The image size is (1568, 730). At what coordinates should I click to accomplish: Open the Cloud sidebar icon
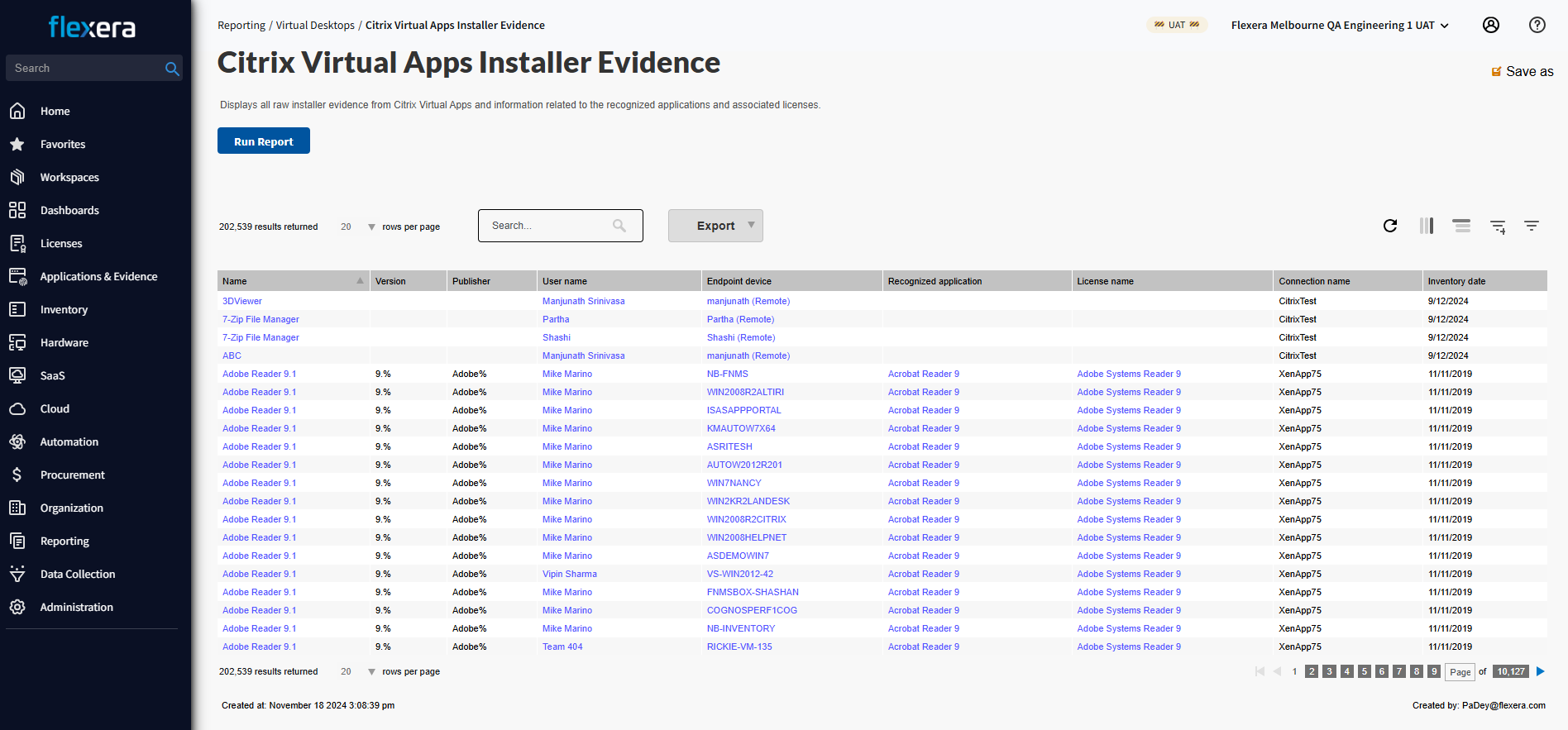point(17,408)
